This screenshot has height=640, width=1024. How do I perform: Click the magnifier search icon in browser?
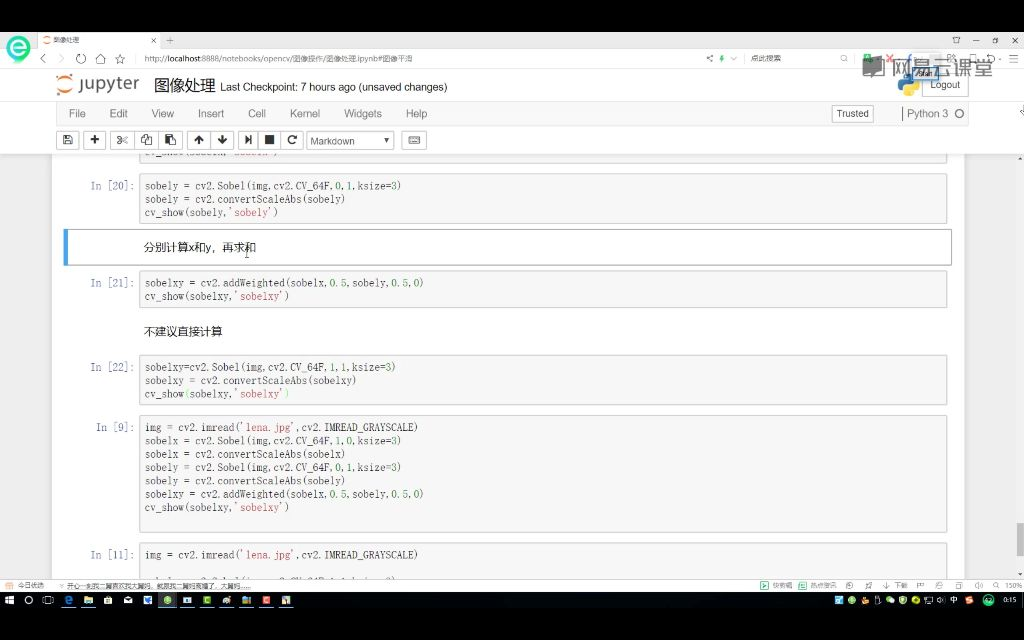[844, 59]
